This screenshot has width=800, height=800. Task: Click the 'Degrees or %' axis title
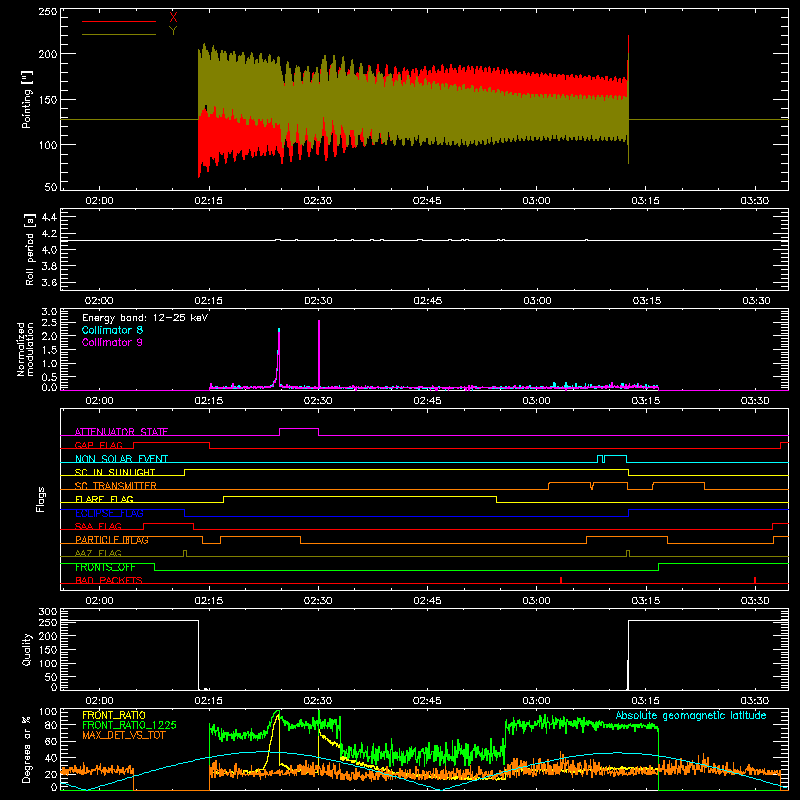point(27,749)
